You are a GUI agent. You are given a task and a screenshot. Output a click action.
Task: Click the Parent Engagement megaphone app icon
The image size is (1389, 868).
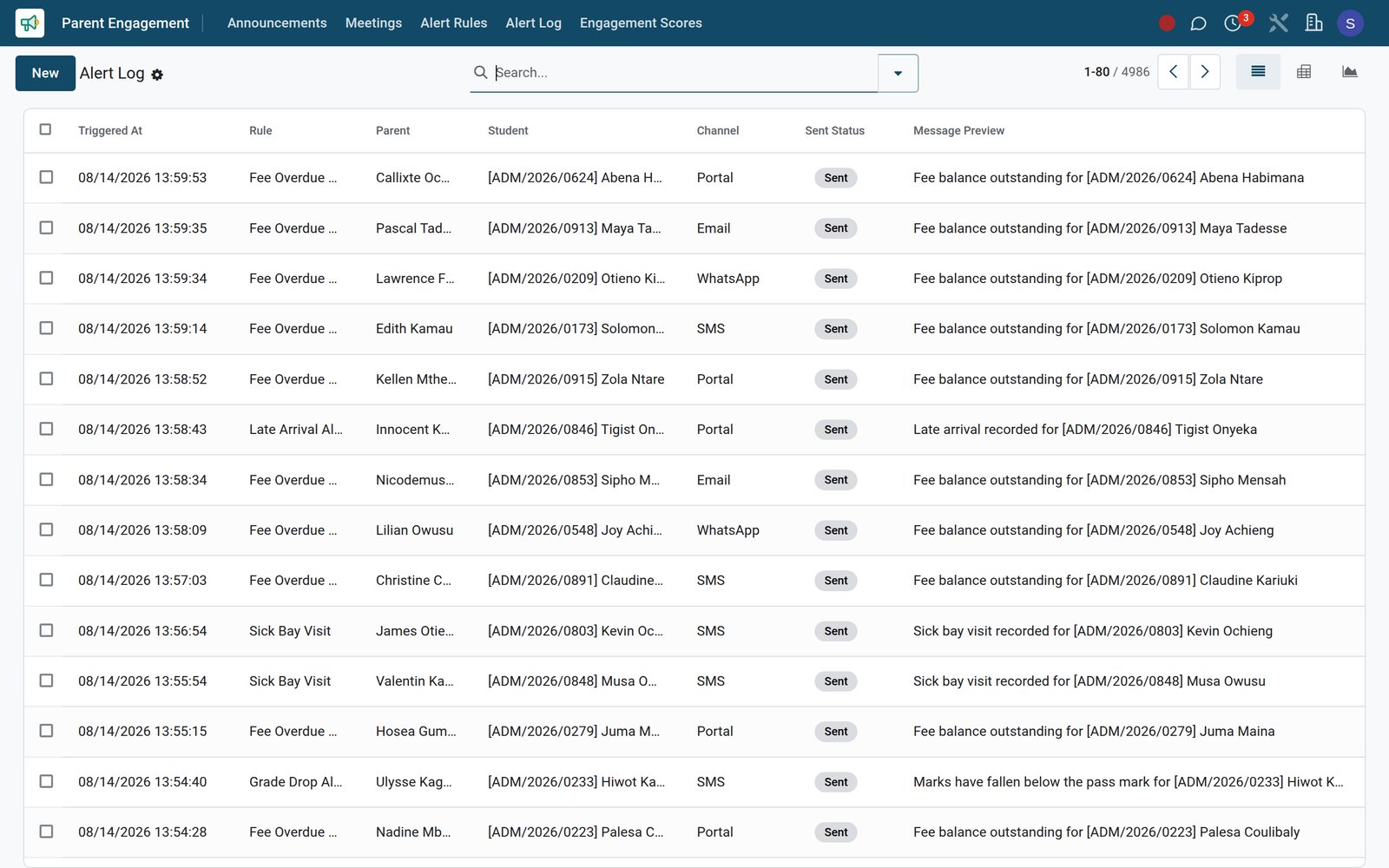coord(30,23)
